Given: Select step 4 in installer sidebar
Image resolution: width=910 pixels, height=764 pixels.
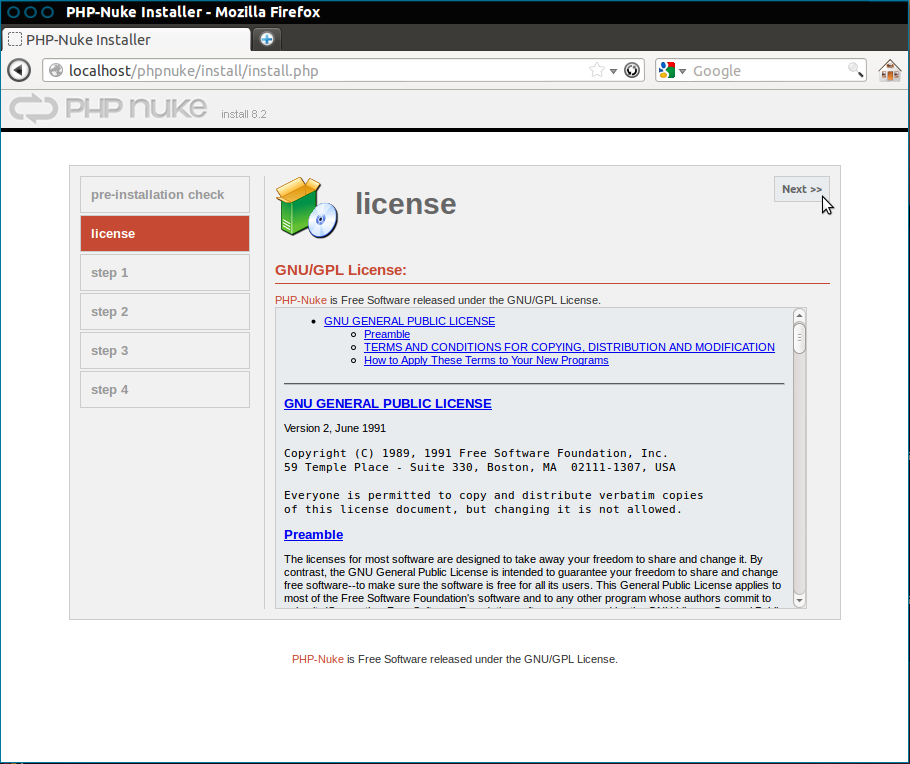Looking at the screenshot, I should [x=165, y=390].
